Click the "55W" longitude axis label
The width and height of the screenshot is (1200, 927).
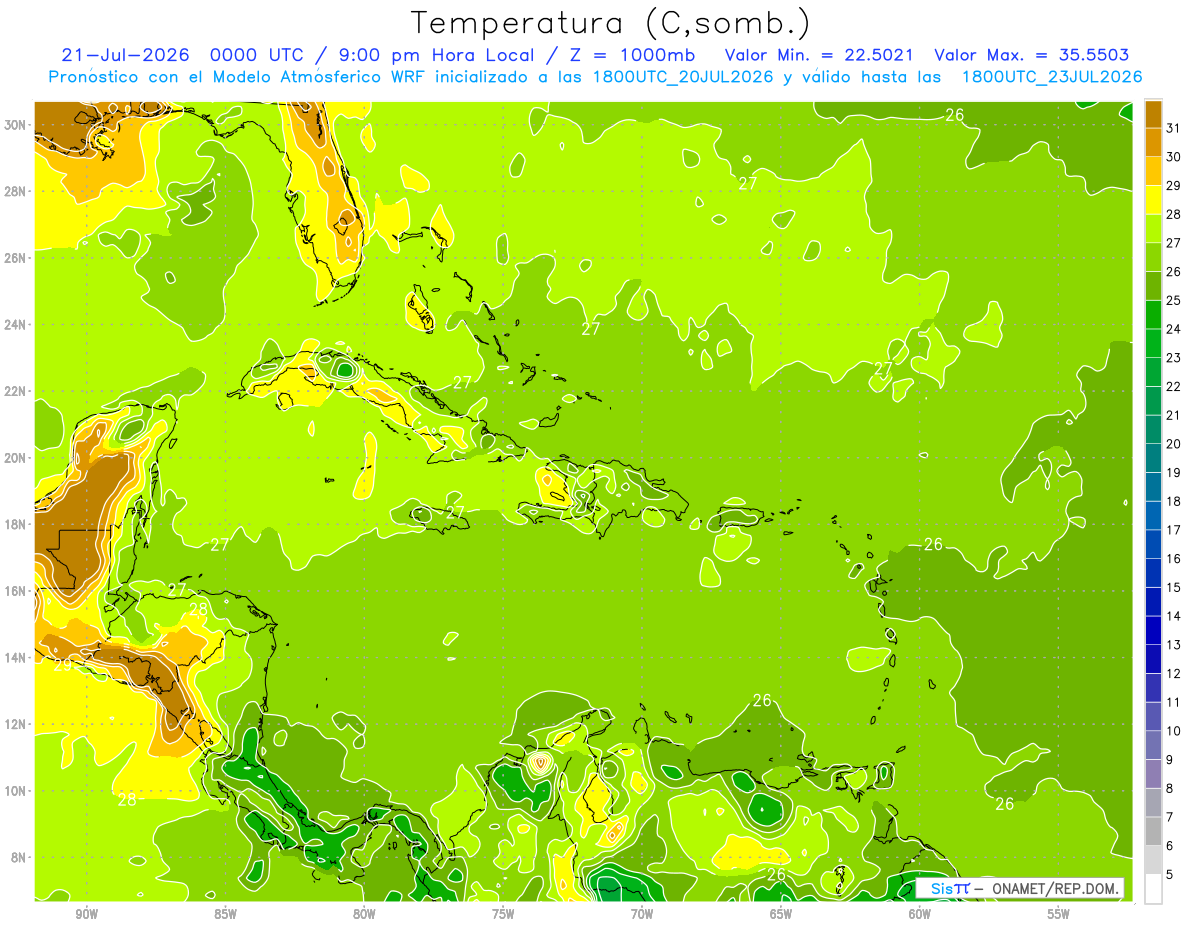(x=1059, y=915)
